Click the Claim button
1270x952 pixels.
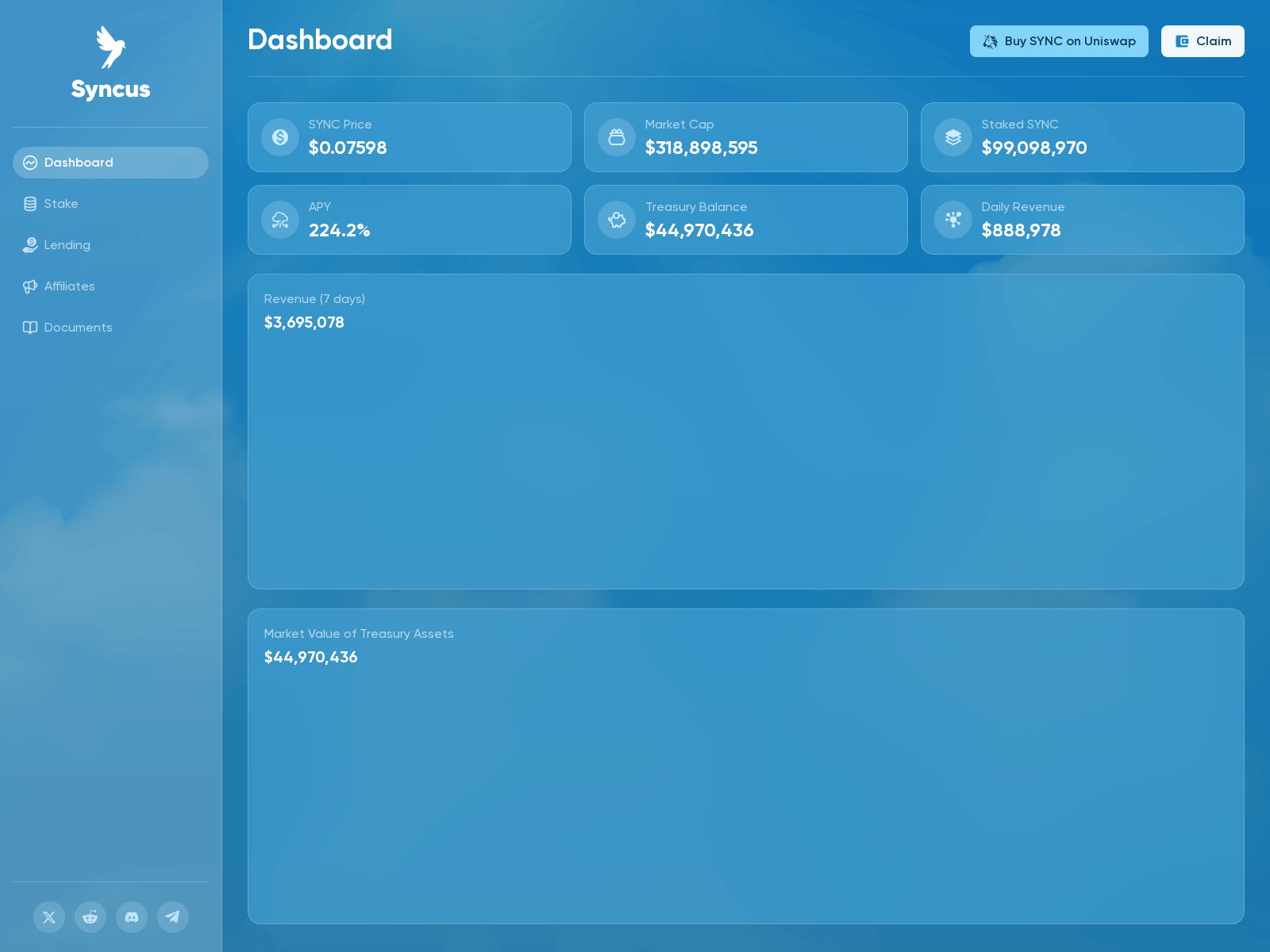(1203, 41)
